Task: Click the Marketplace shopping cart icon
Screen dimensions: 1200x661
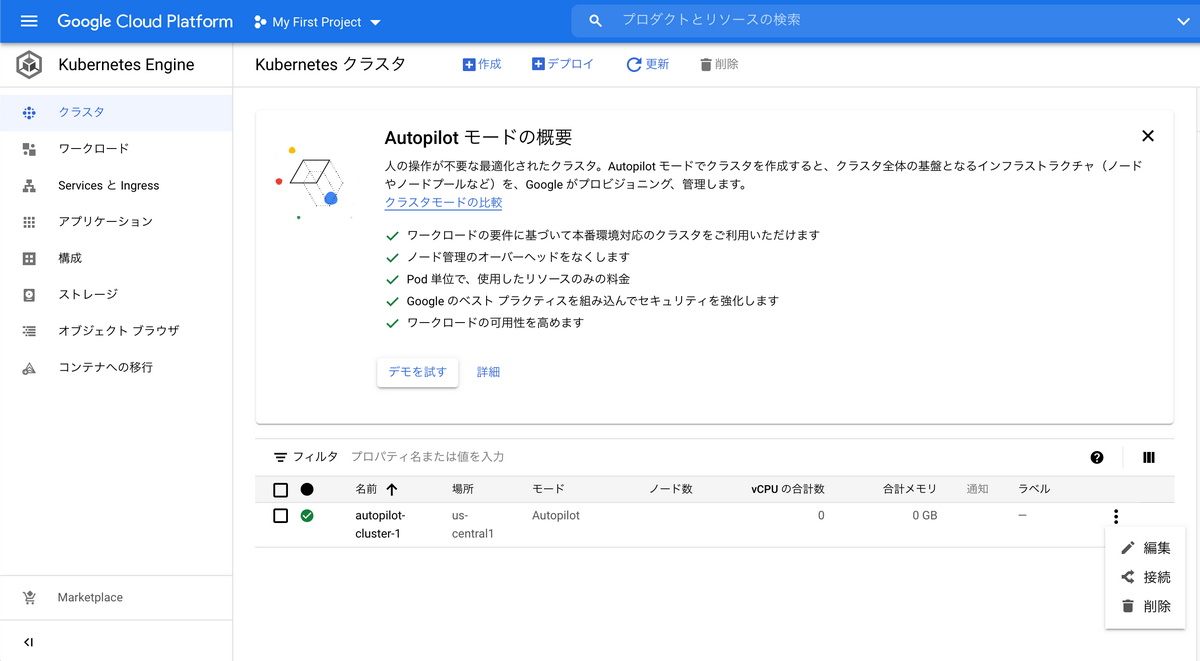Action: click(x=29, y=598)
